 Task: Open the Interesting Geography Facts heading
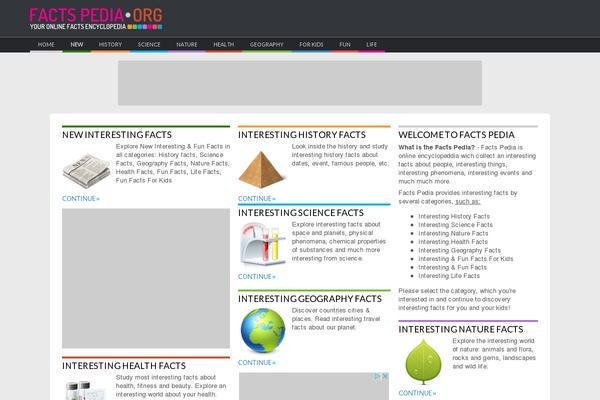point(310,299)
